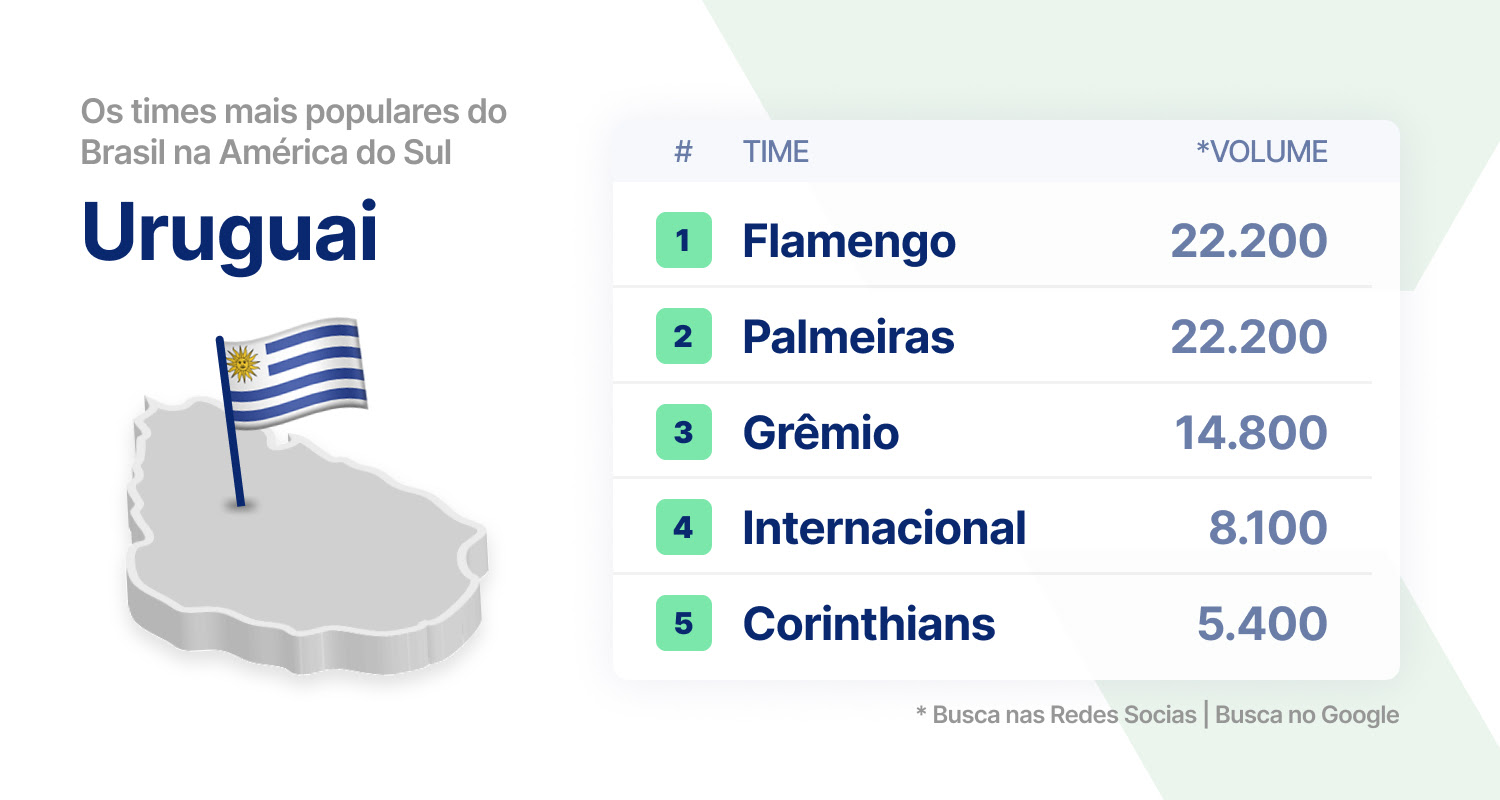Viewport: 1500px width, 800px height.
Task: Select the green rank 4 badge
Action: tap(684, 527)
